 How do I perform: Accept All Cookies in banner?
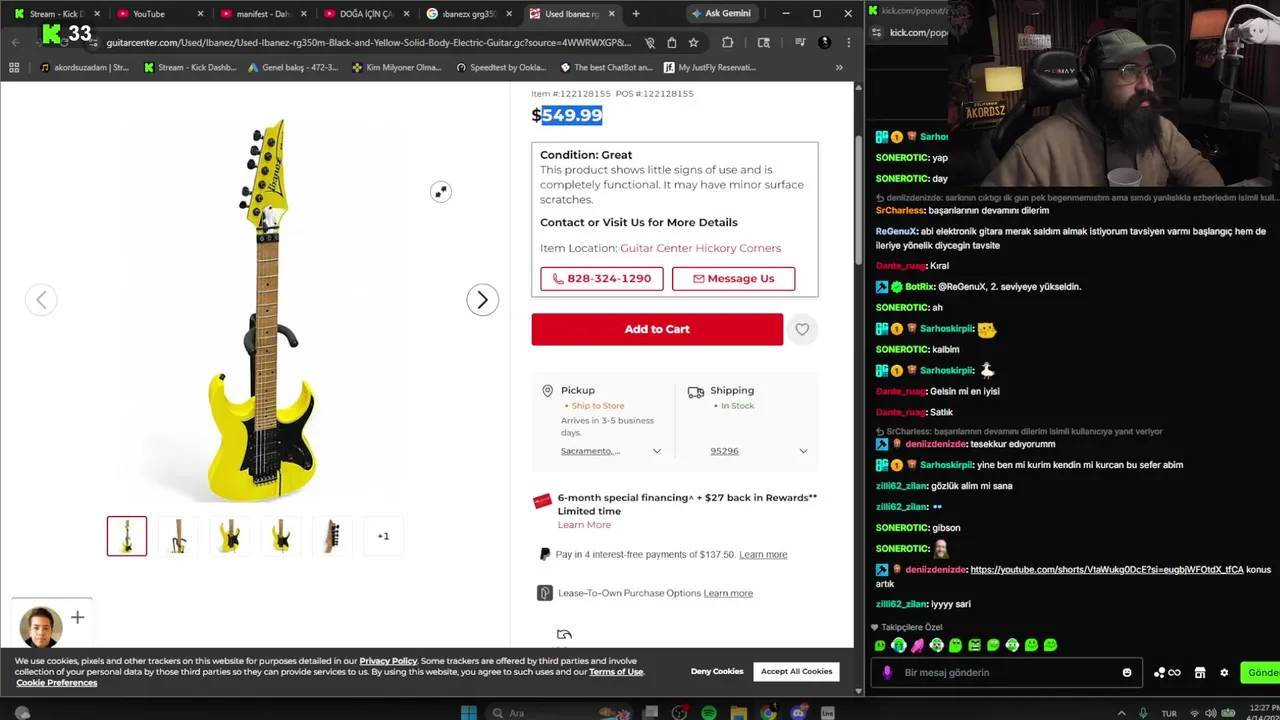tap(796, 672)
